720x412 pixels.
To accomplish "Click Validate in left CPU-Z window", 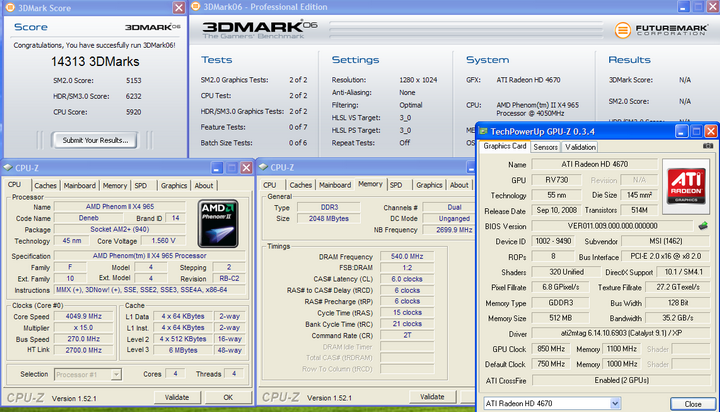I will pyautogui.click(x=177, y=397).
